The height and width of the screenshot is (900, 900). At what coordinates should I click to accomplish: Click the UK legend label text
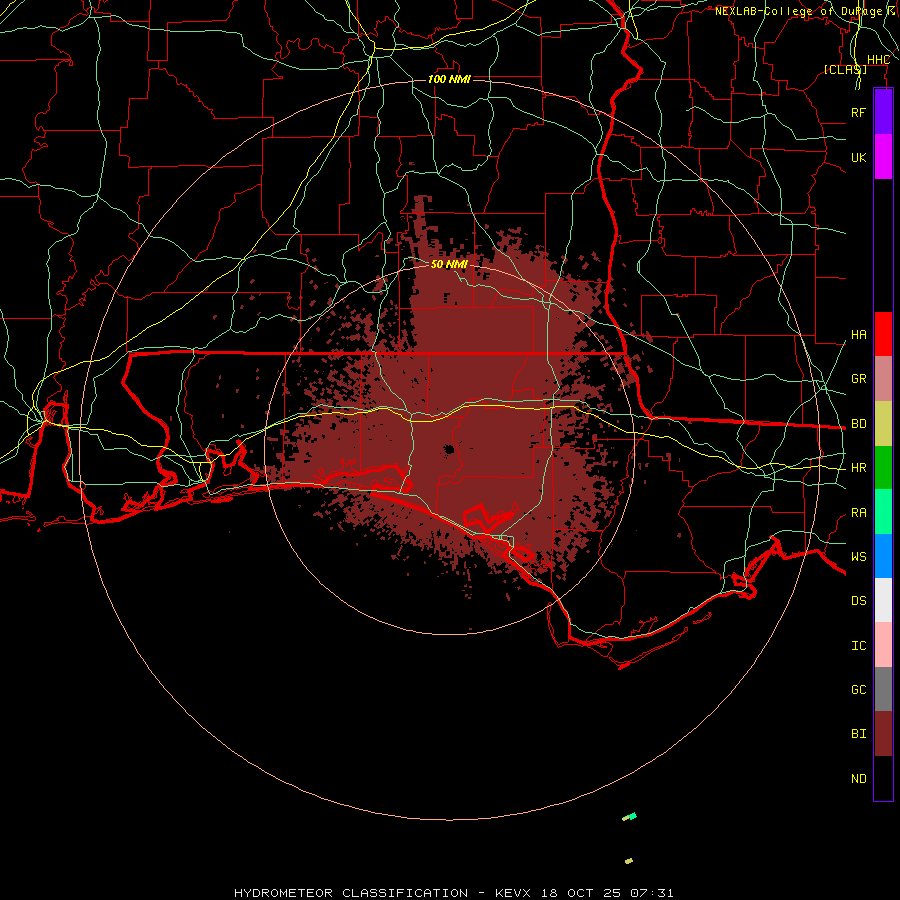pos(858,157)
